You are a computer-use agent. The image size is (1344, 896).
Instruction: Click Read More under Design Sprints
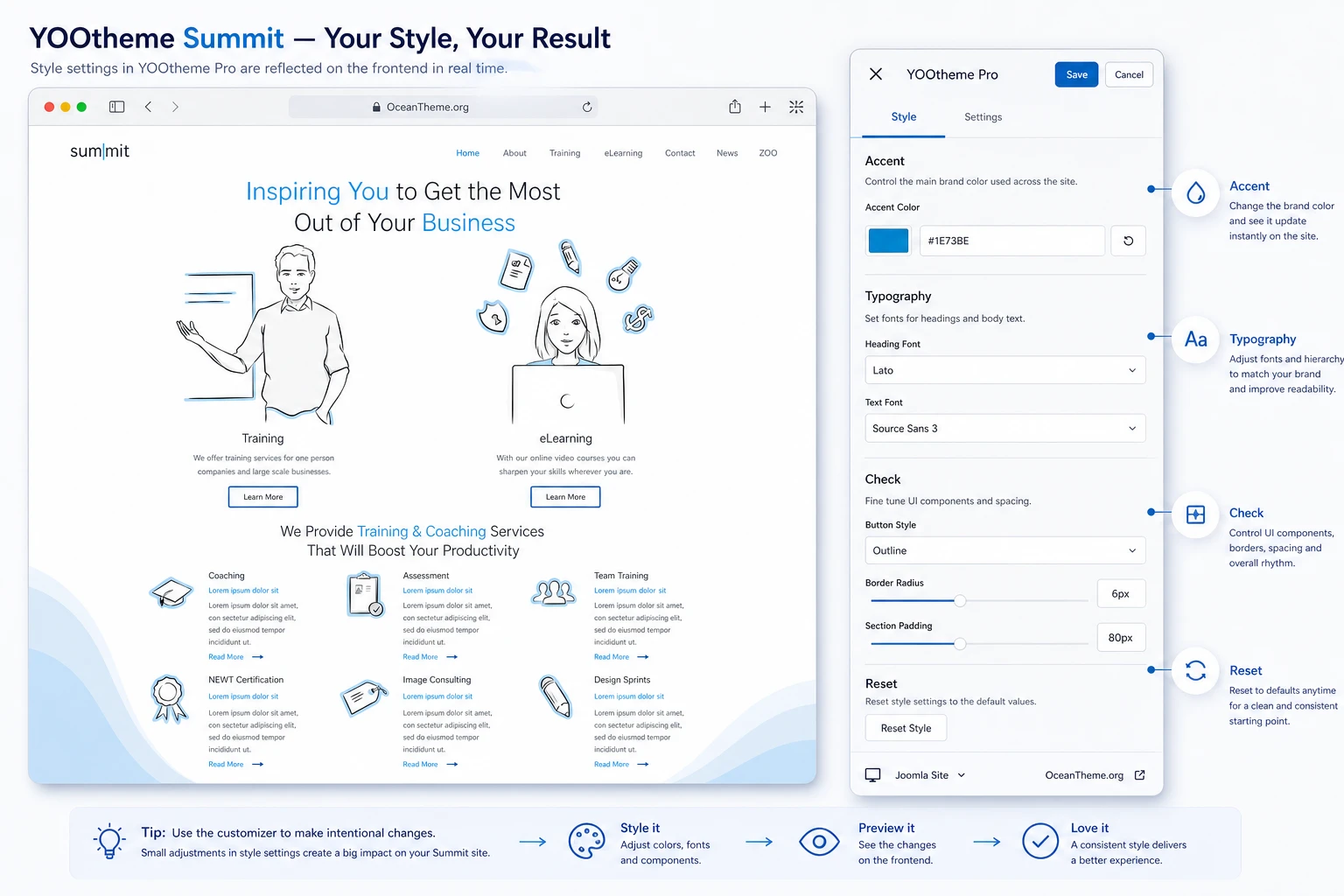tap(622, 765)
